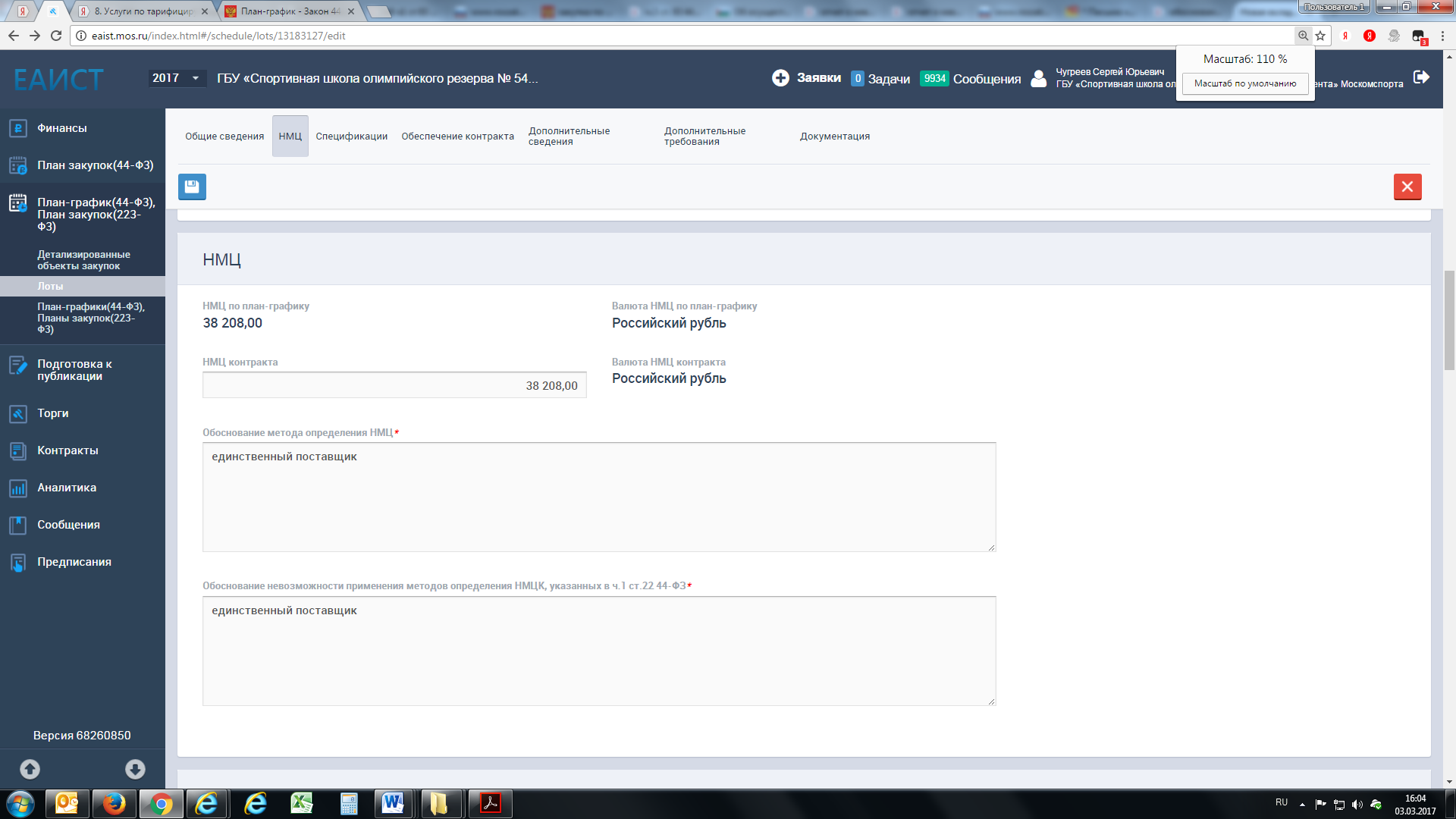Viewport: 1456px width, 819px height.
Task: Click the logout icon in the header
Action: point(1421,77)
